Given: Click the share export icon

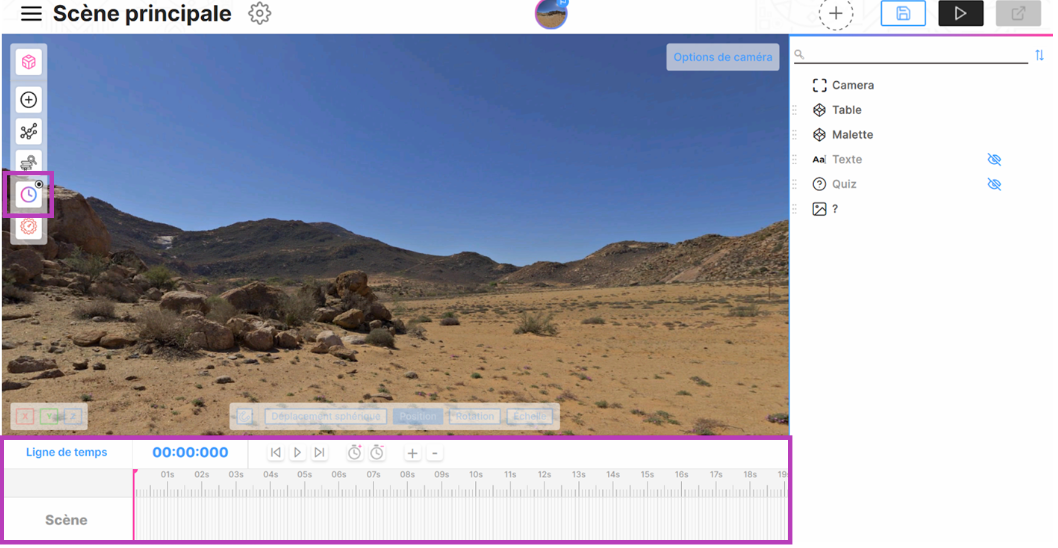Looking at the screenshot, I should (1018, 13).
